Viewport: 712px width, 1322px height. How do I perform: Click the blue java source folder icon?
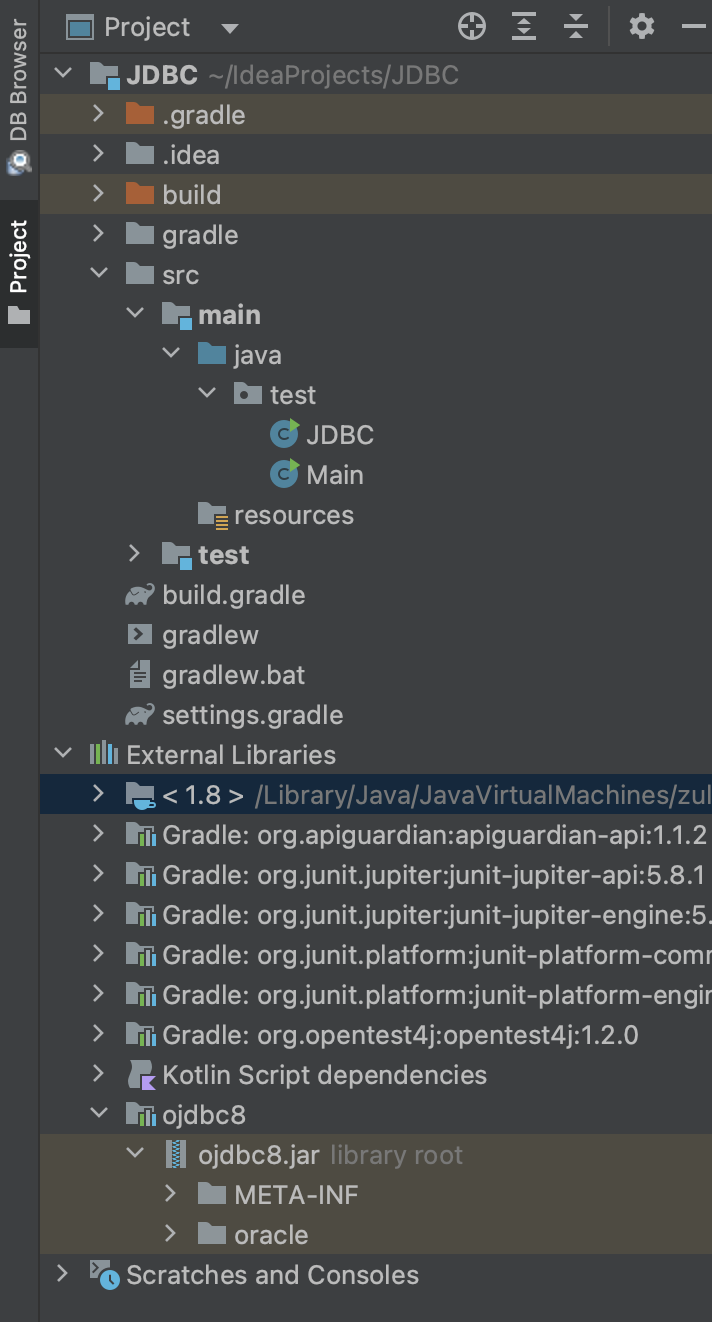pyautogui.click(x=212, y=354)
